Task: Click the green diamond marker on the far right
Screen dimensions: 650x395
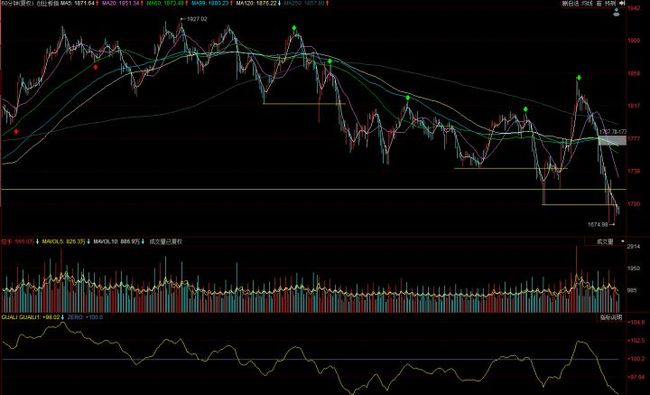Action: (x=579, y=78)
